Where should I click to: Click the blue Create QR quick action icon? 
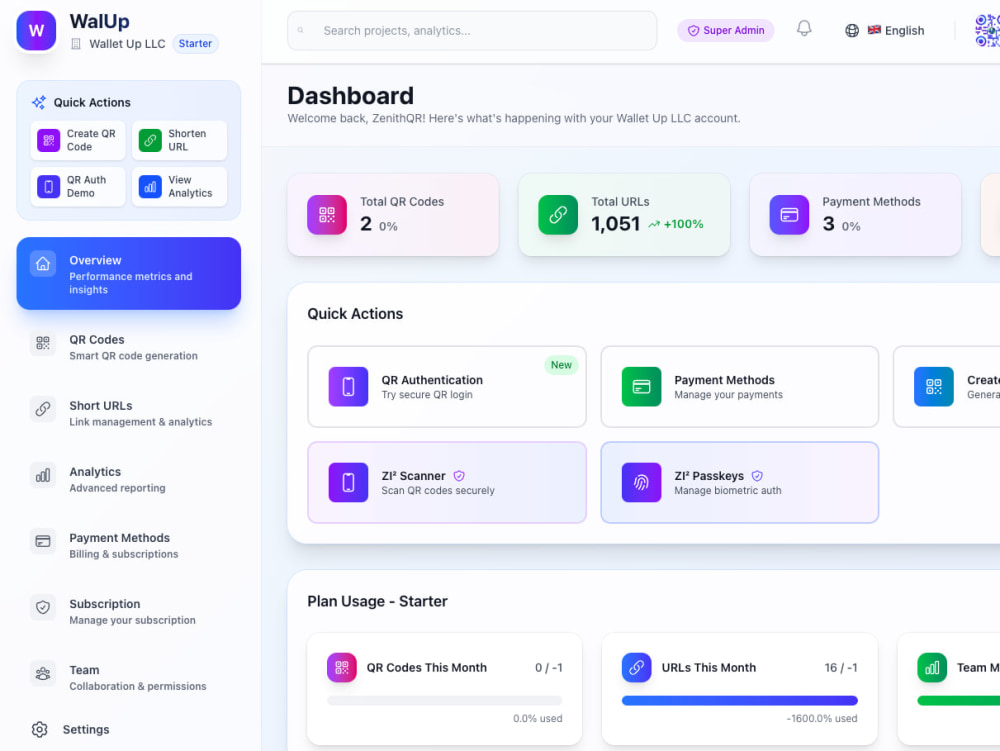pos(934,386)
